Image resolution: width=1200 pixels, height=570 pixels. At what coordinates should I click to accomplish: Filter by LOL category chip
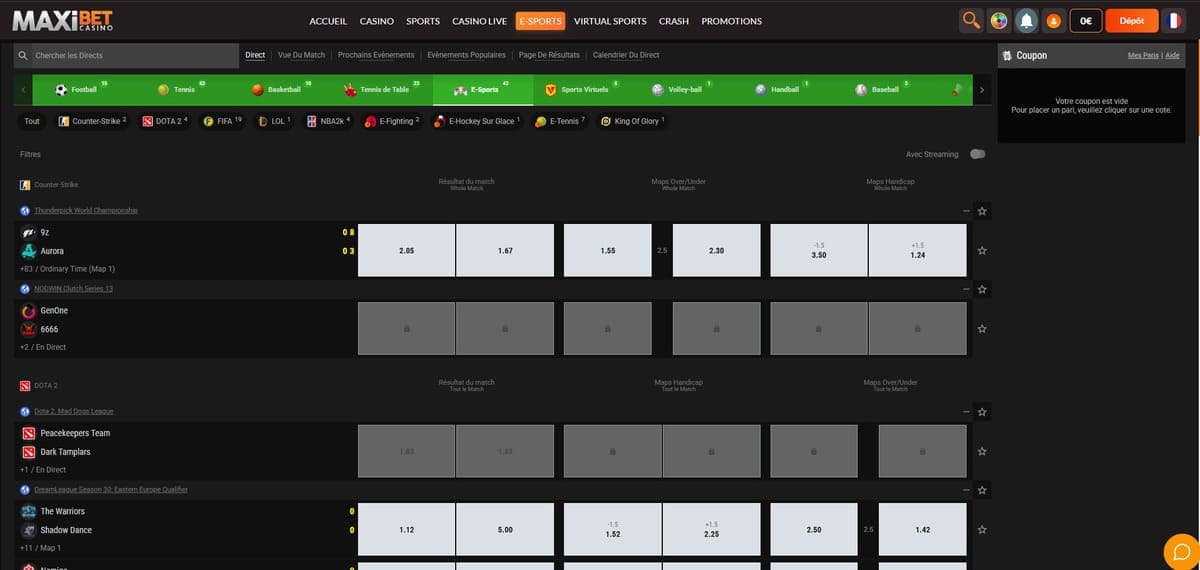point(275,121)
